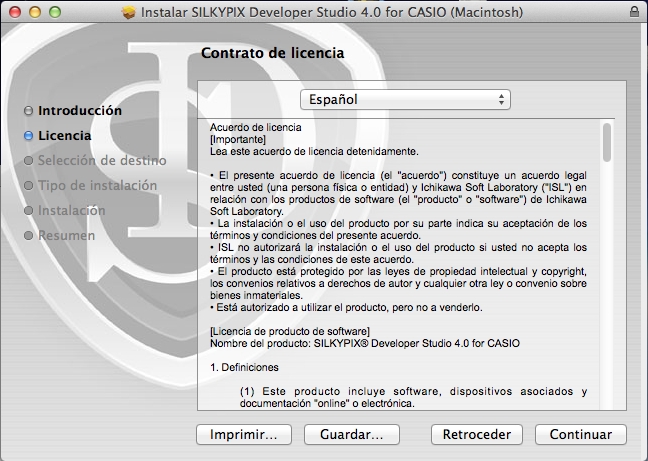Click the '[Licencia de producto de software]' line
This screenshot has height=461, width=648.
click(x=290, y=331)
